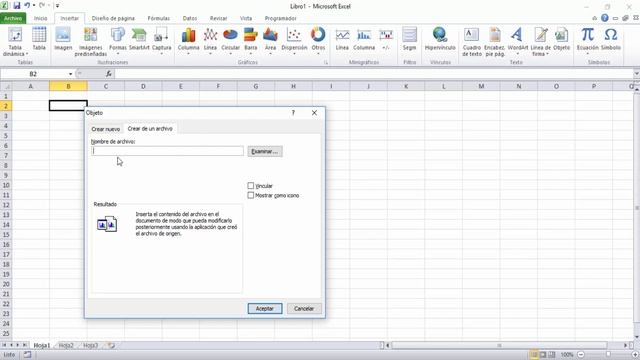Enable the Vincular checkbox
The height and width of the screenshot is (360, 640).
(x=251, y=186)
